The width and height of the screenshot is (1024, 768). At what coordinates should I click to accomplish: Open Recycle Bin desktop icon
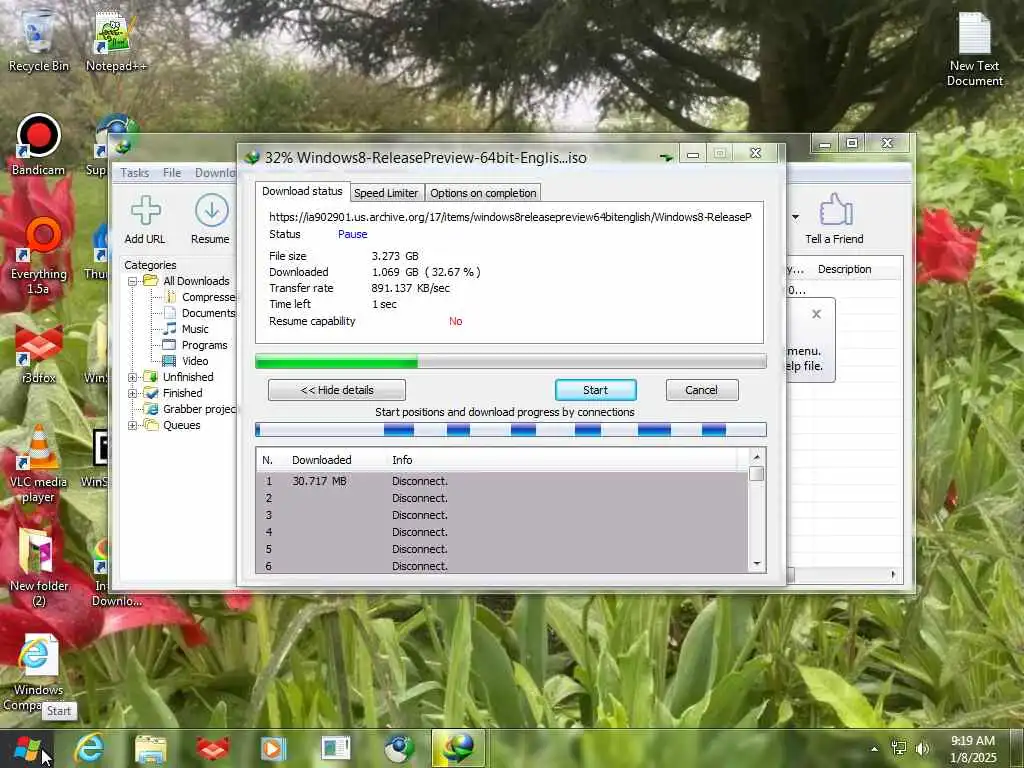[38, 40]
